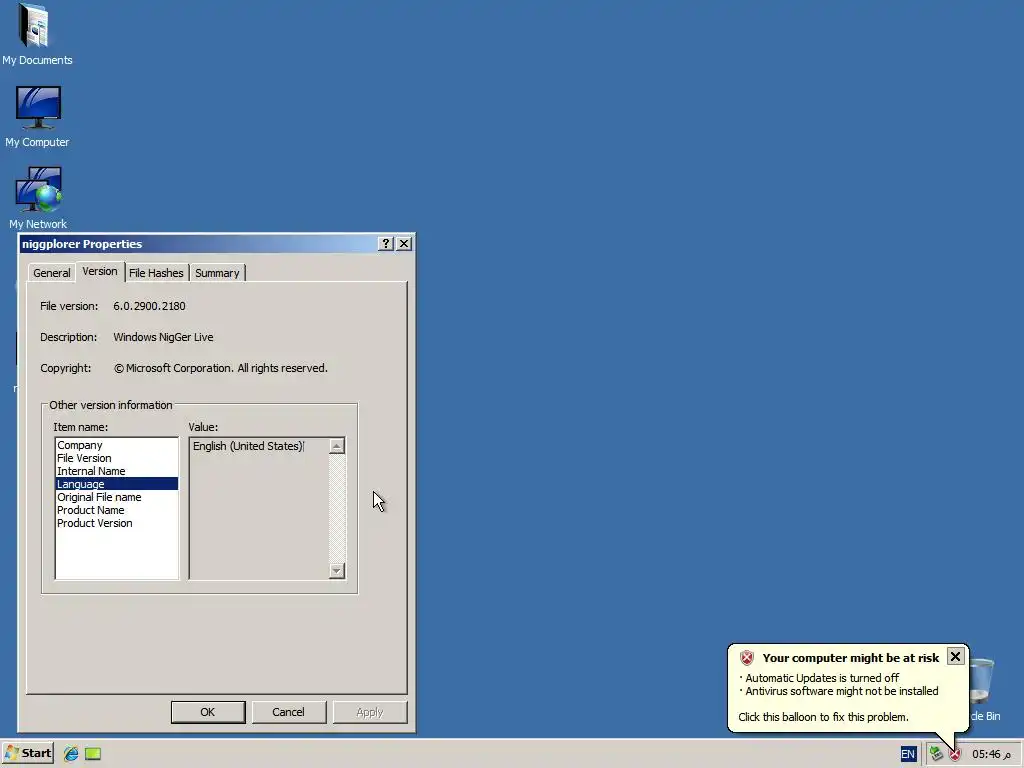Viewport: 1024px width, 768px height.
Task: Select Product Version in the item list
Action: (x=117, y=523)
